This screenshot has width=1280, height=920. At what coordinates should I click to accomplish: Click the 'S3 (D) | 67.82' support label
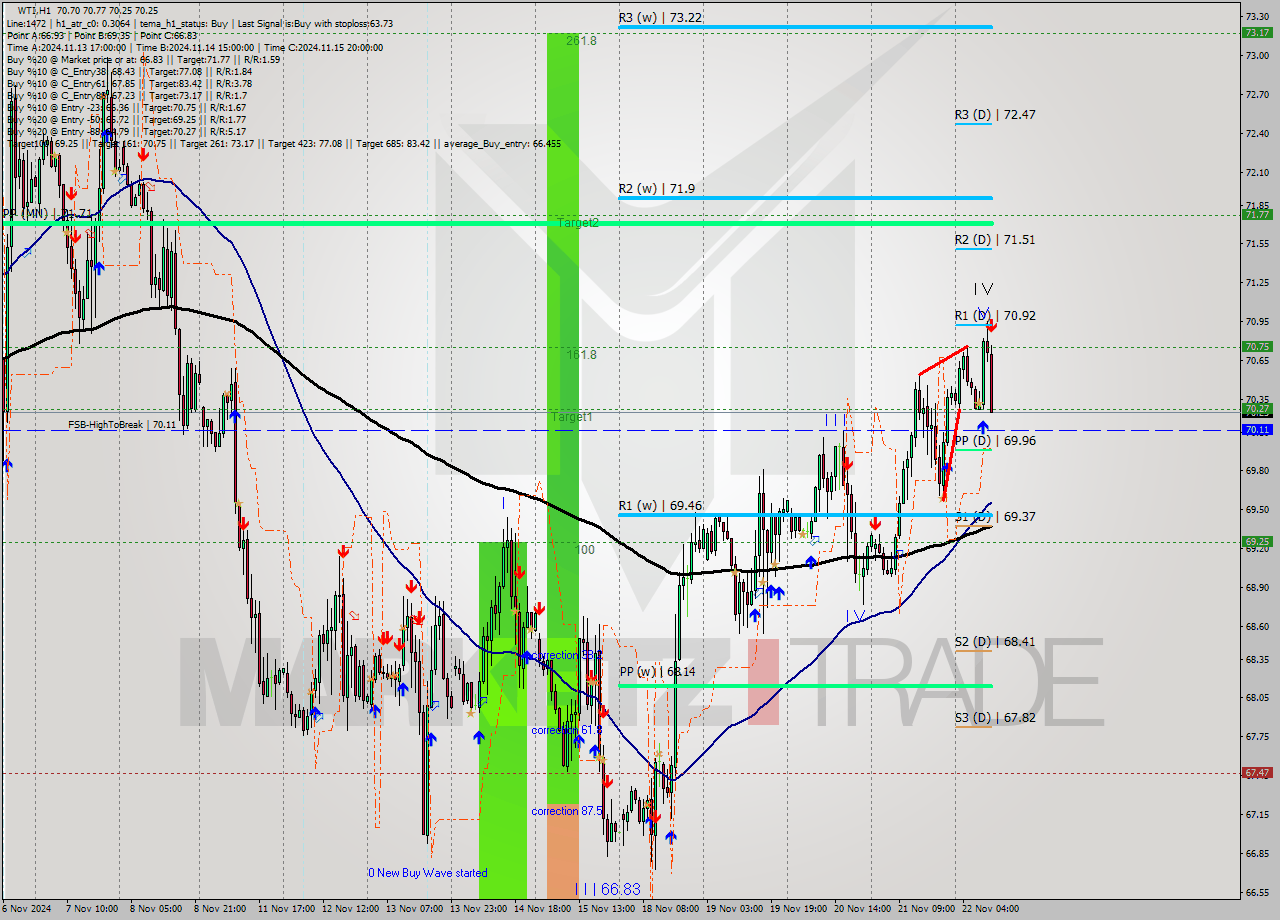pos(995,718)
